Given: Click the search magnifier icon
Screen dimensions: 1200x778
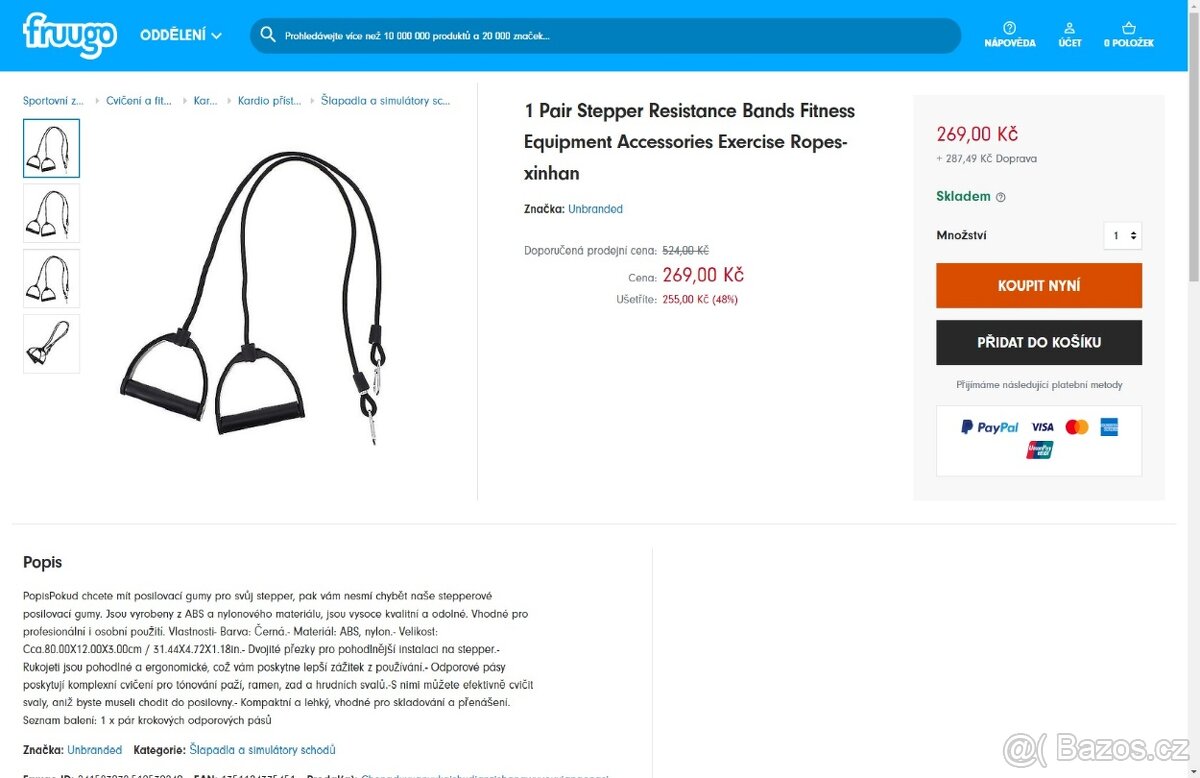Looking at the screenshot, I should [x=268, y=35].
